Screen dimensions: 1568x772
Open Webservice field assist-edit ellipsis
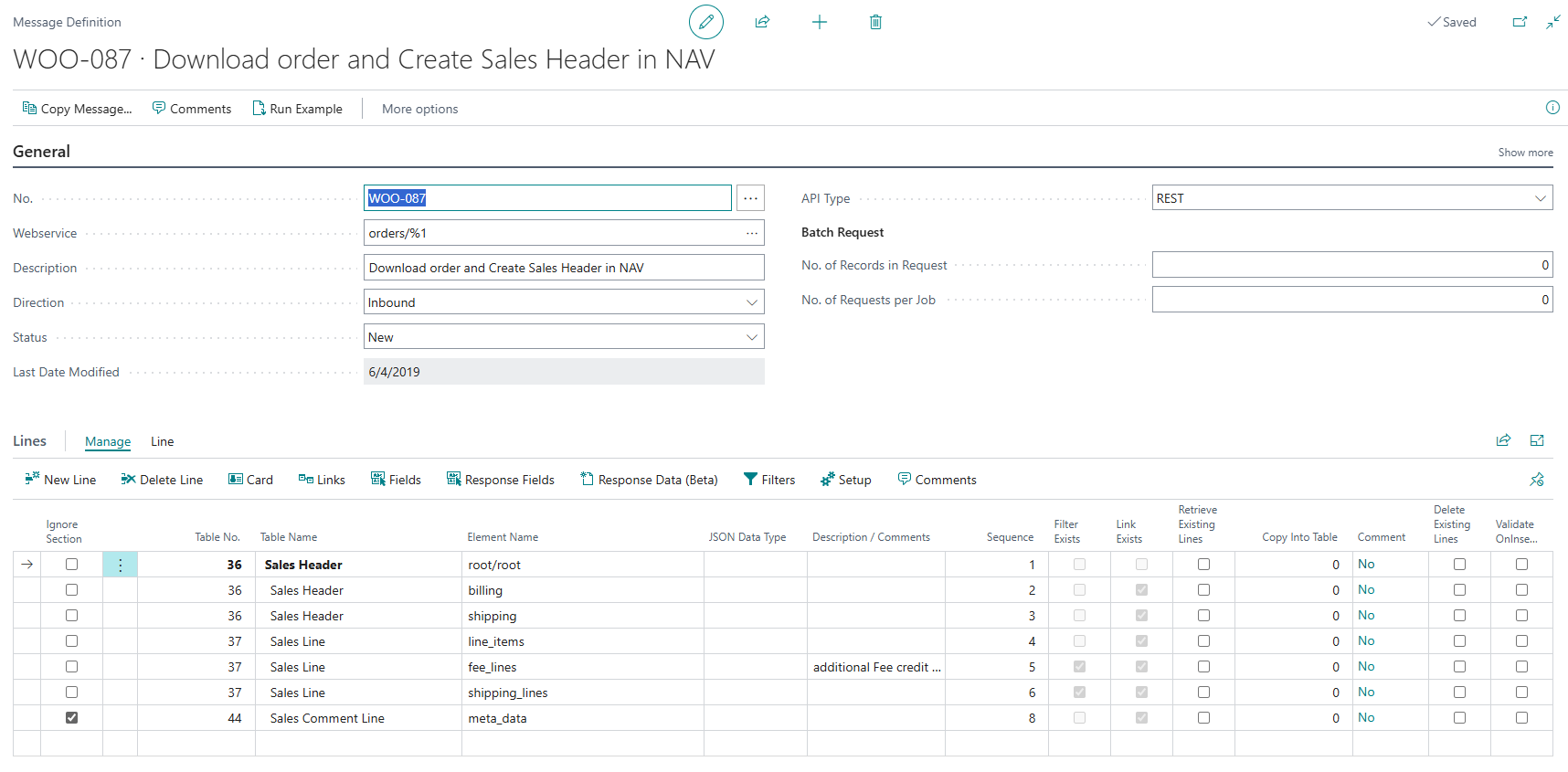click(752, 233)
